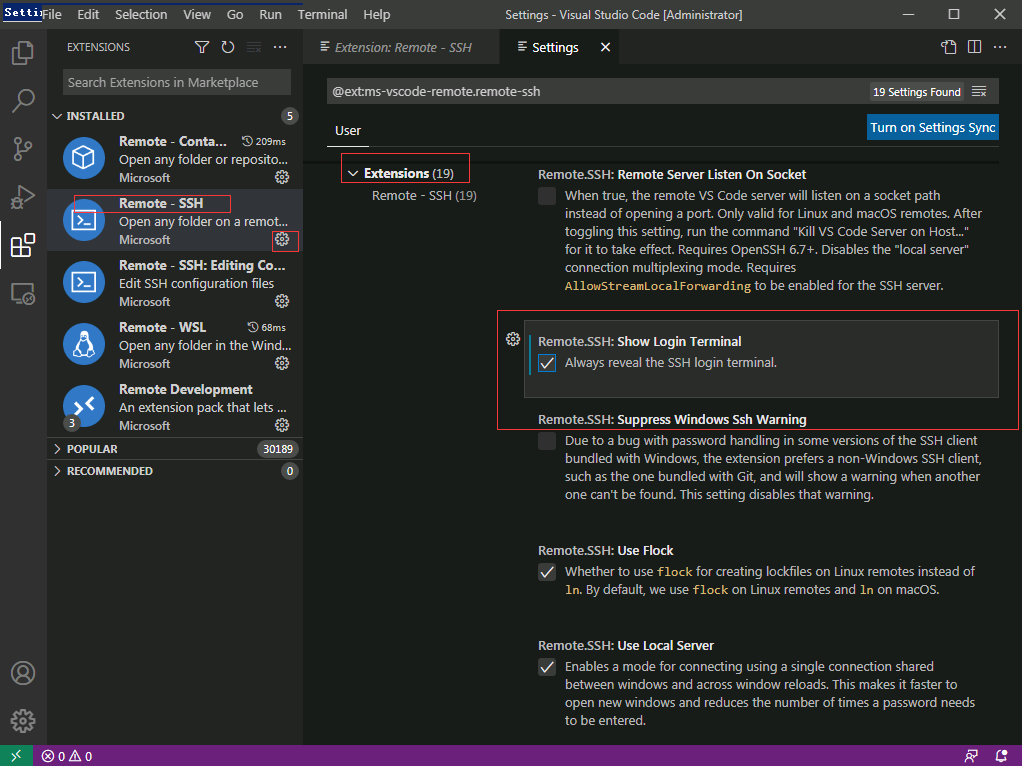This screenshot has height=766, width=1022.
Task: Open manage gear for Remote - WSL
Action: tap(282, 363)
